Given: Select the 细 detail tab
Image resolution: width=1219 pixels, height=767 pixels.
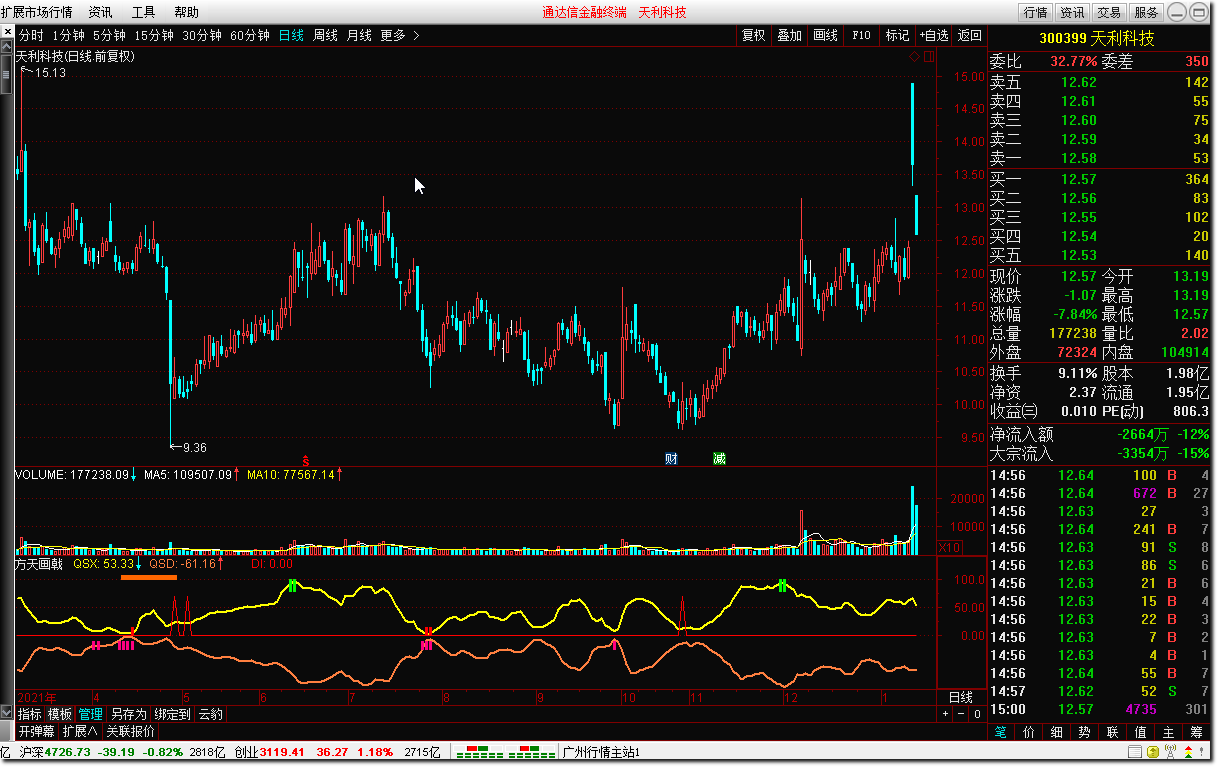Looking at the screenshot, I should (x=1057, y=732).
